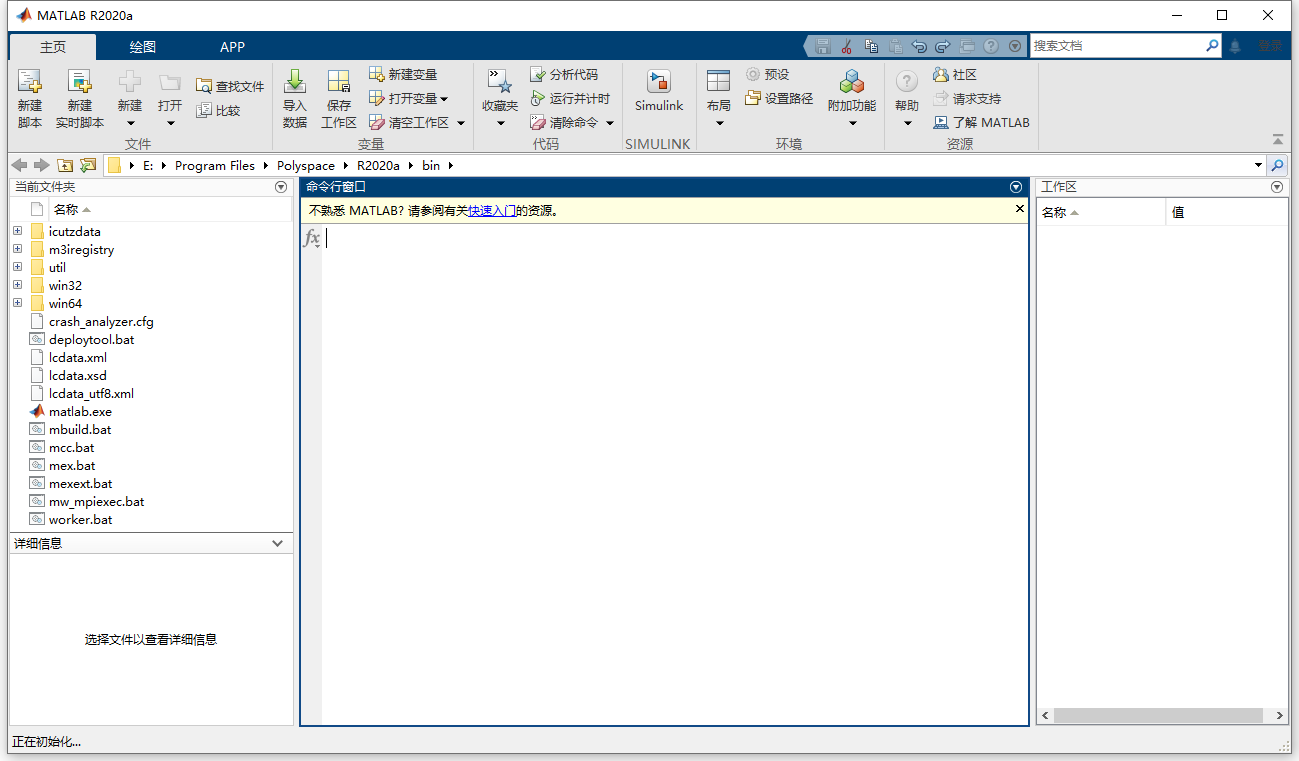1299x761 pixels.
Task: Click the browse for folder icon
Action: coord(88,165)
